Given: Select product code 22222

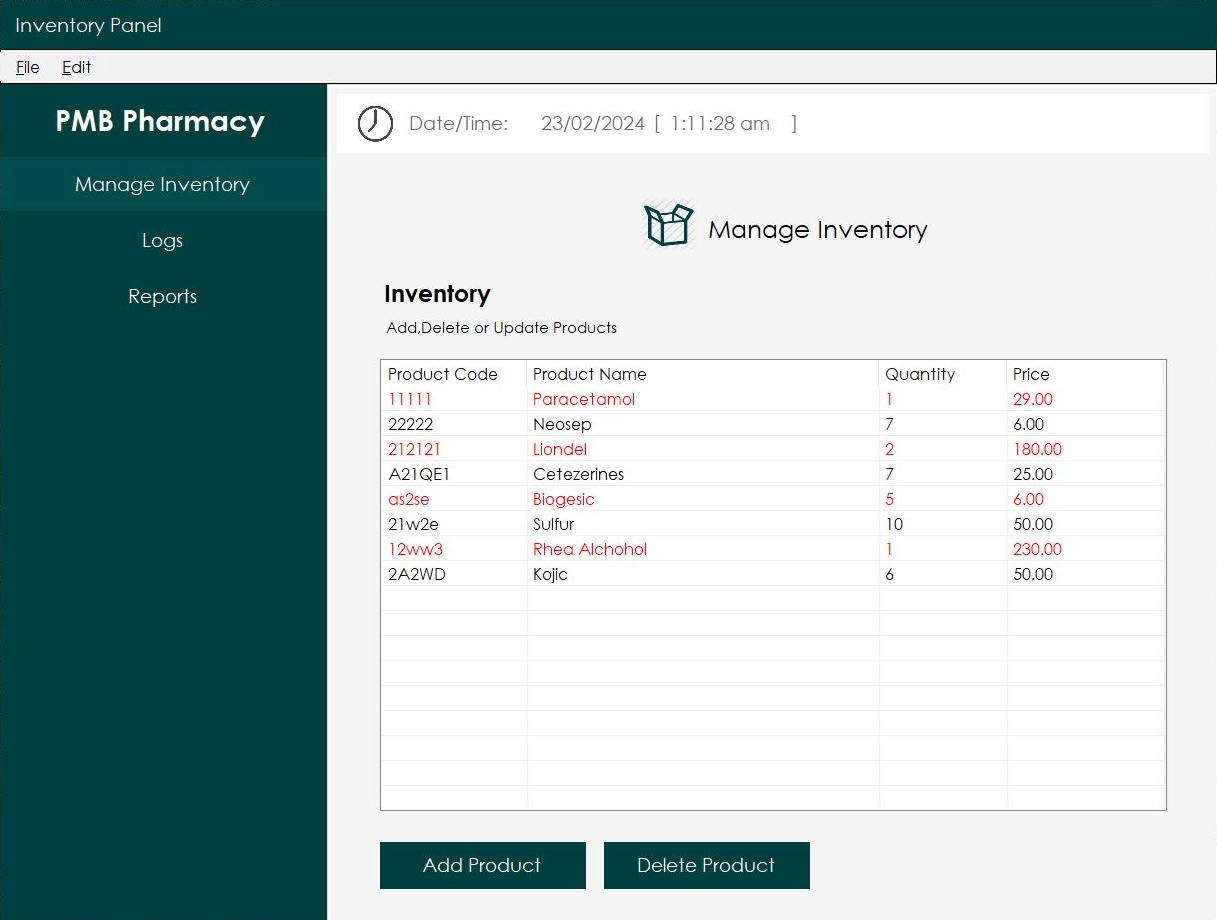Looking at the screenshot, I should pos(411,424).
